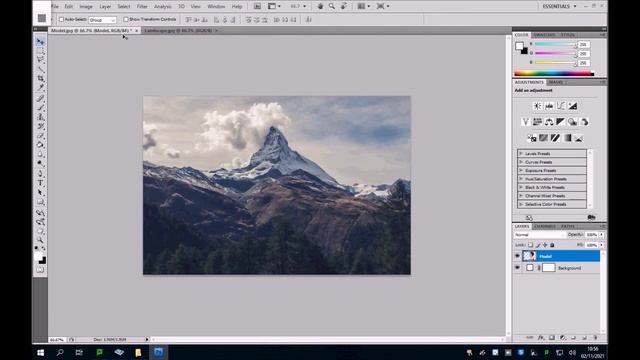Open the Layer menu
Viewport: 640px width, 360px height.
click(x=105, y=7)
